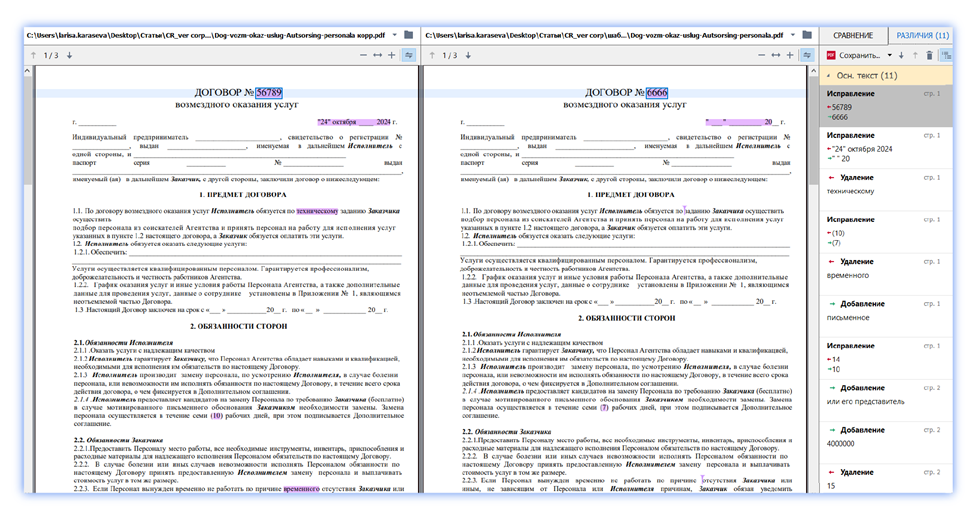
Task: Toggle synchronized scrolling in right pane
Action: [x=807, y=55]
